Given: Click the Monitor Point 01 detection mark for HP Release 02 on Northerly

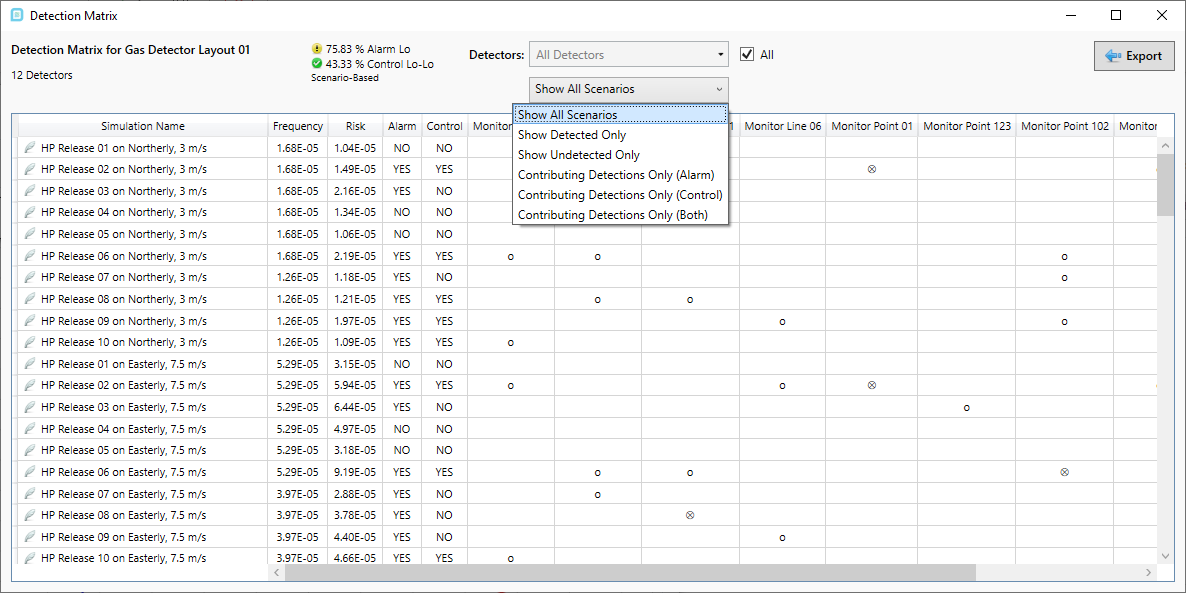Looking at the screenshot, I should tap(871, 169).
